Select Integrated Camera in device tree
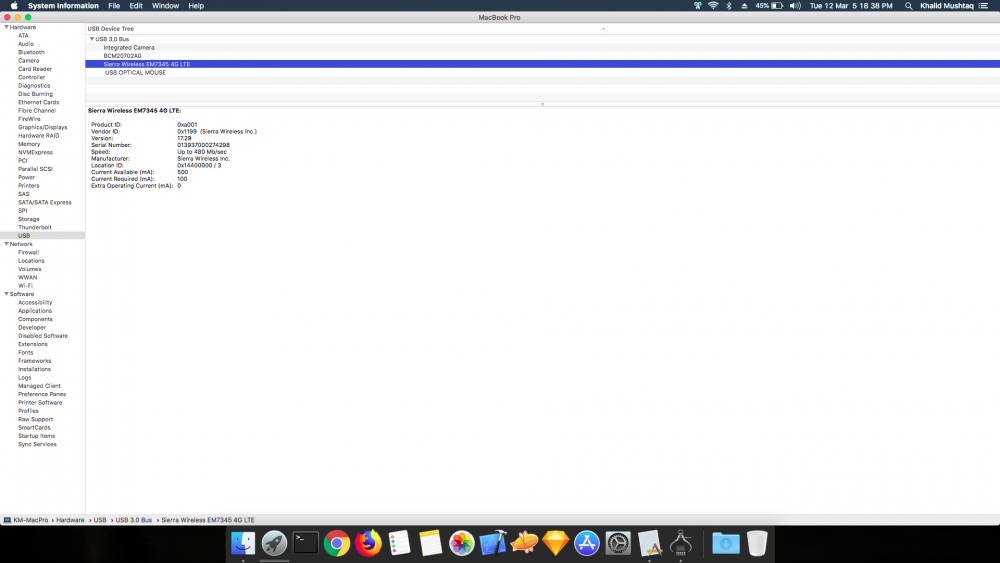1000x563 pixels. click(x=129, y=48)
